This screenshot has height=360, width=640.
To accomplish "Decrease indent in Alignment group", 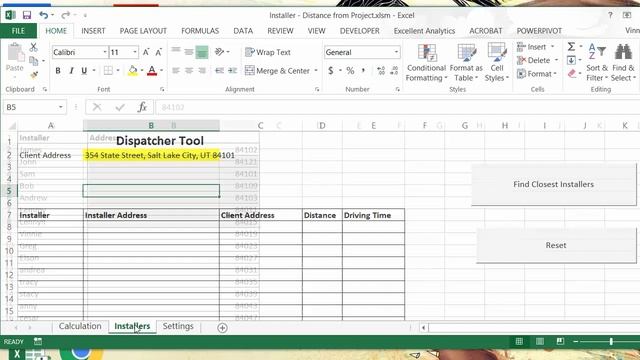I will point(219,71).
